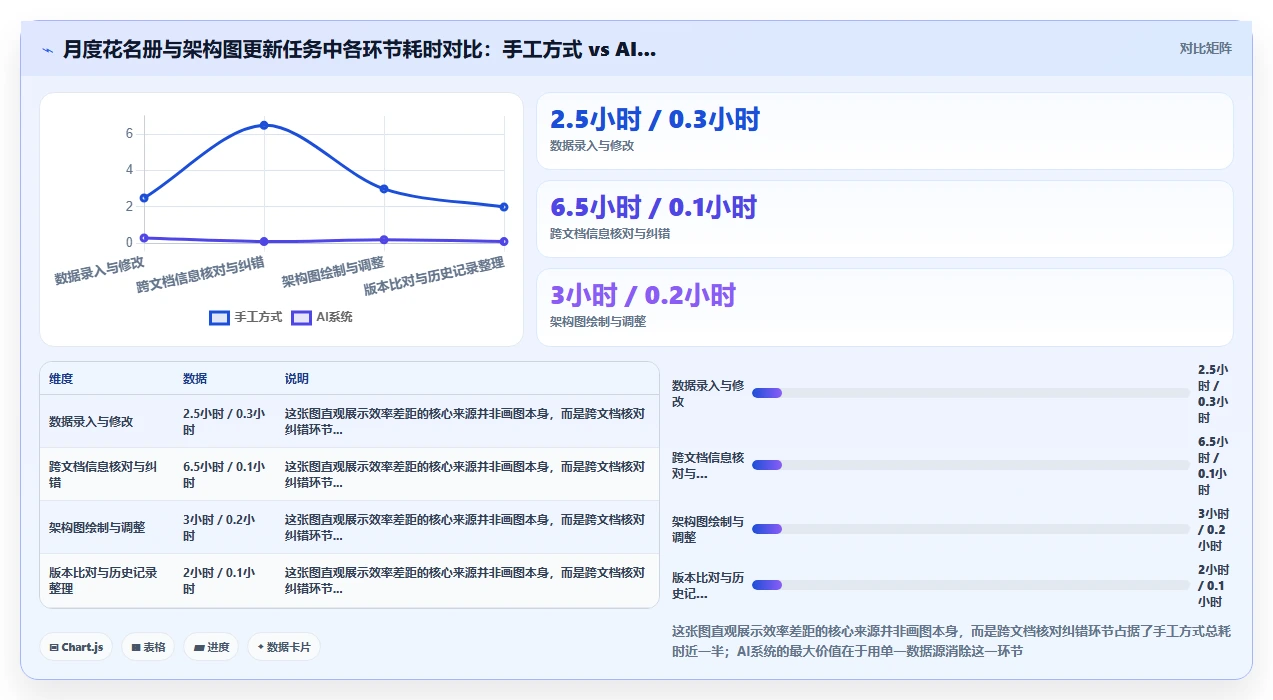Toggle the 手工方式 legend entry
1273x700 pixels.
[x=245, y=317]
